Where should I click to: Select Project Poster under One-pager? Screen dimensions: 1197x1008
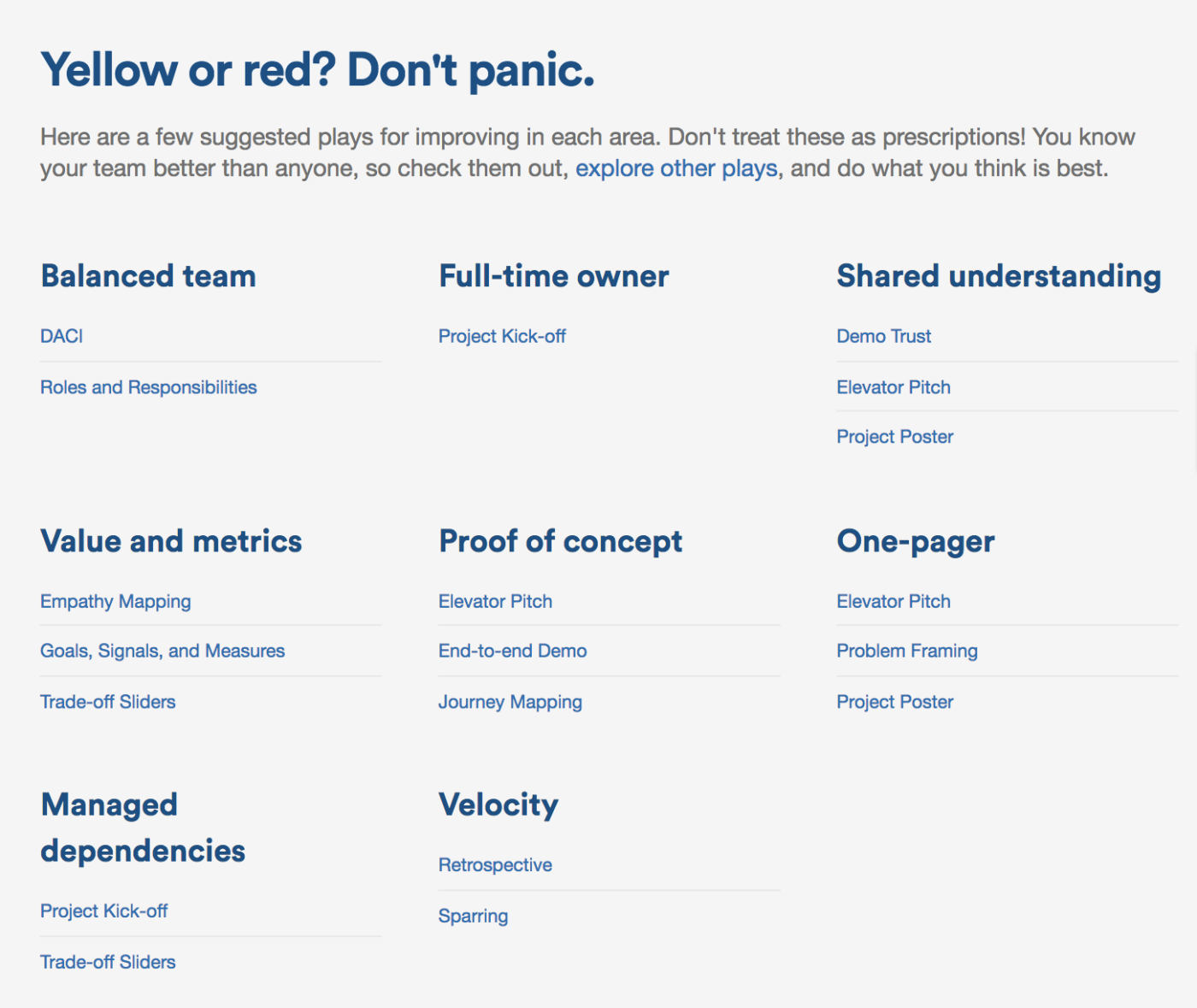(x=894, y=702)
